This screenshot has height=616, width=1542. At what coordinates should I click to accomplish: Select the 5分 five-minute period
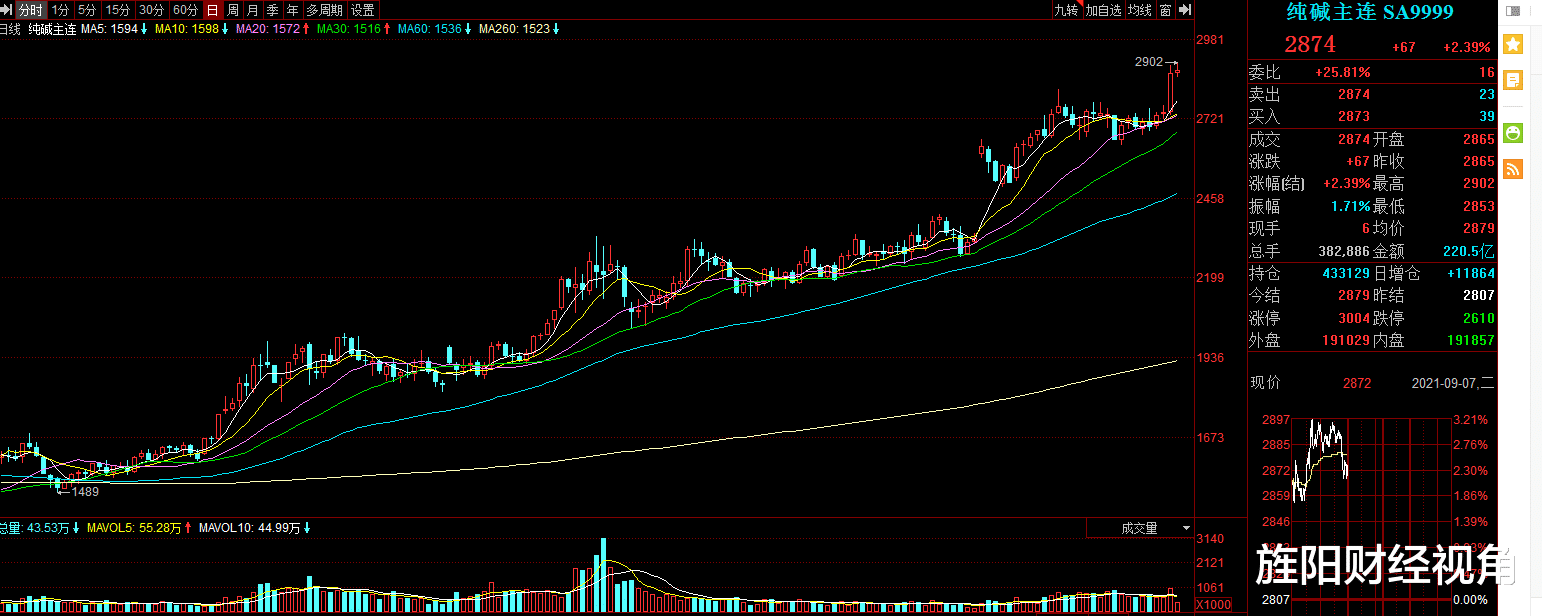(88, 10)
